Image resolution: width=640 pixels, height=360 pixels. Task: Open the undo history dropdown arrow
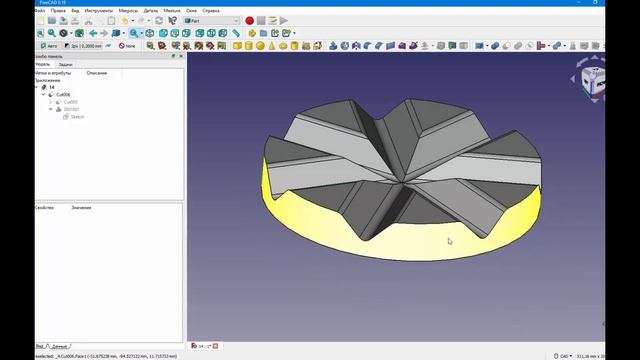pyautogui.click(x=133, y=20)
